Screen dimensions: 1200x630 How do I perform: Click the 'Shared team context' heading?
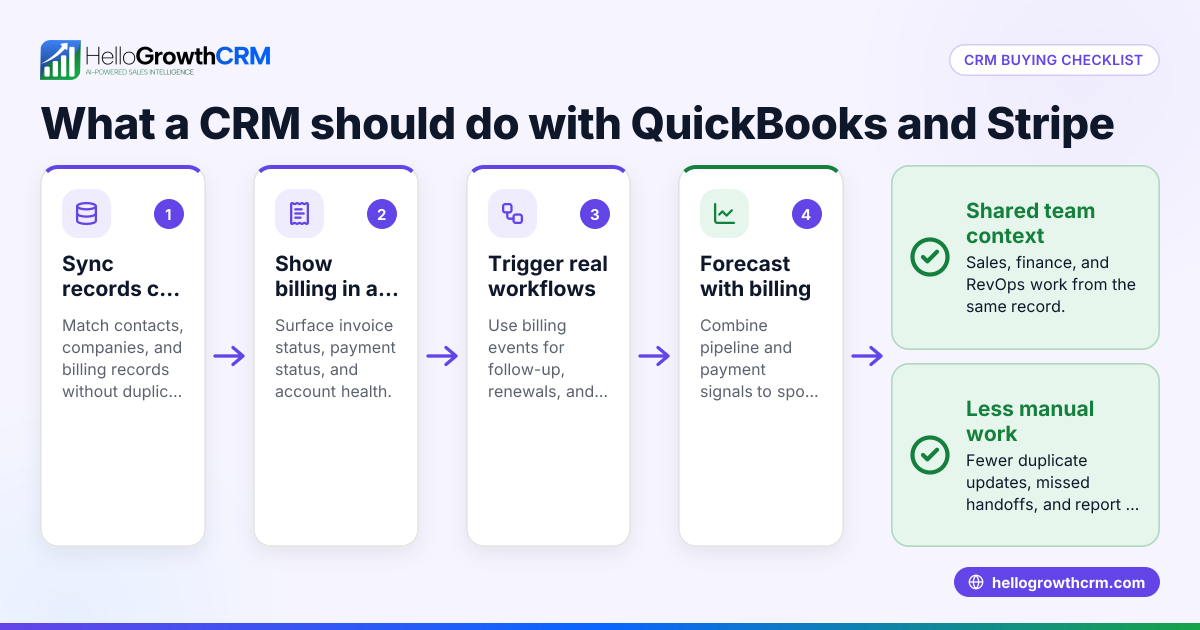pos(1030,223)
